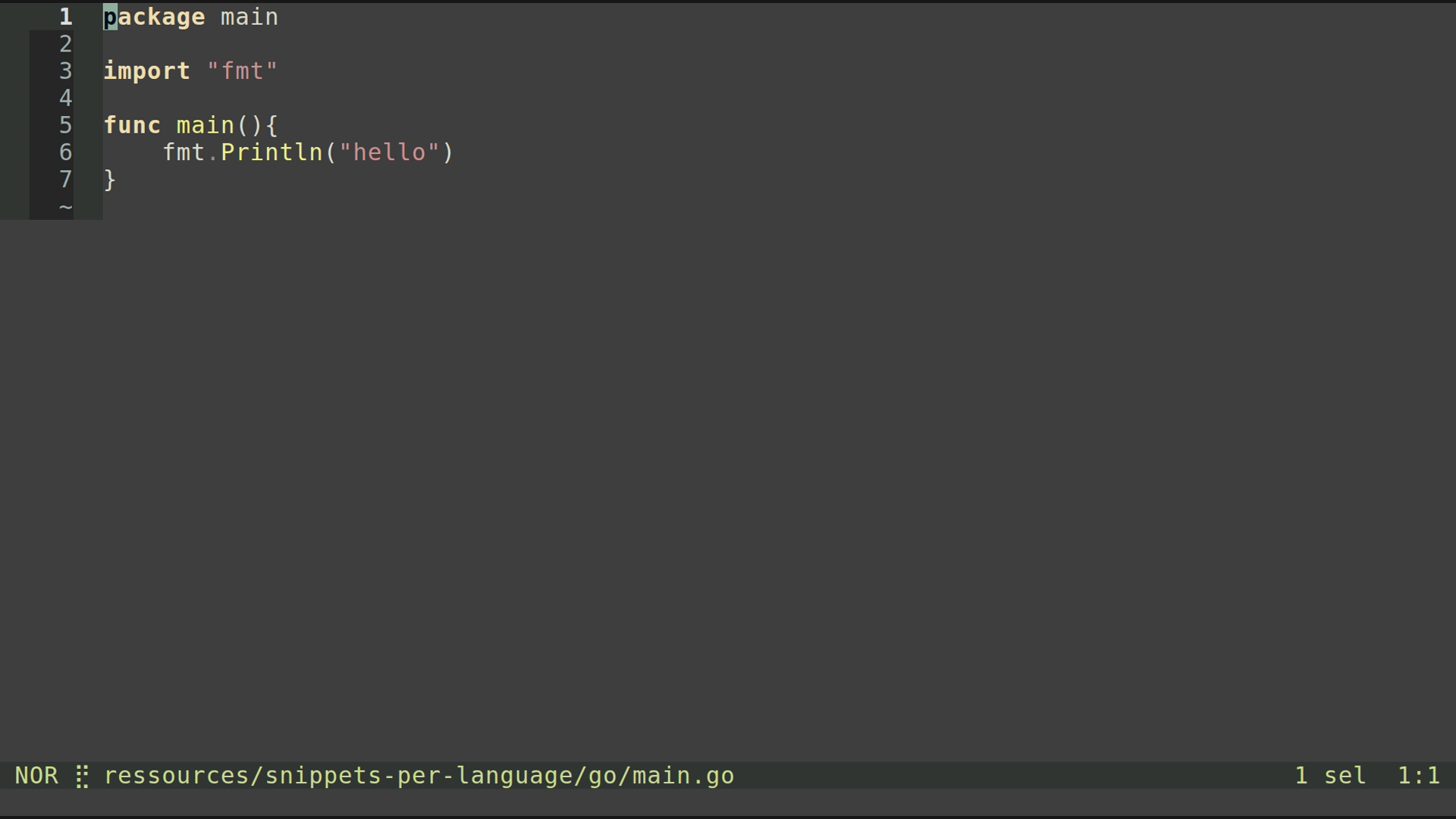This screenshot has height=819, width=1456.
Task: Click the Println function call
Action: click(x=271, y=152)
